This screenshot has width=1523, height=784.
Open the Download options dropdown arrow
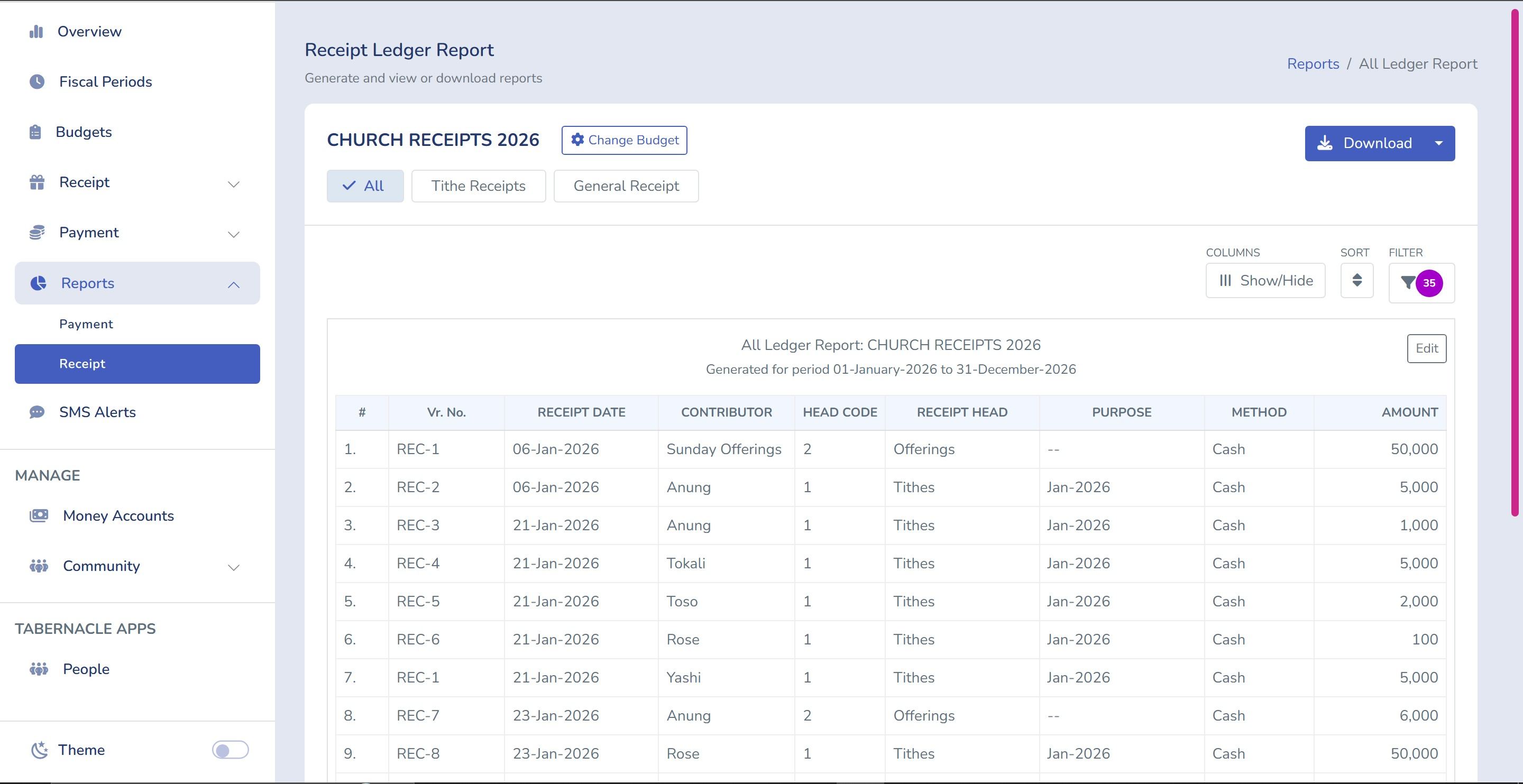pyautogui.click(x=1438, y=143)
